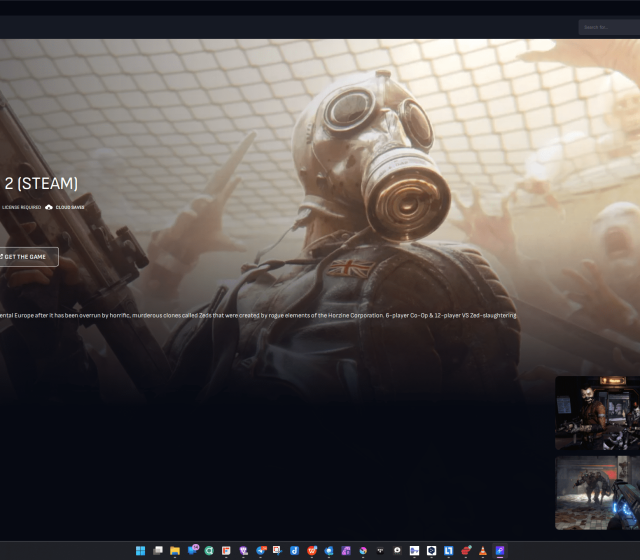Viewport: 640px width, 560px height.
Task: Open the top screenshot thumbnail with the character
Action: (597, 413)
